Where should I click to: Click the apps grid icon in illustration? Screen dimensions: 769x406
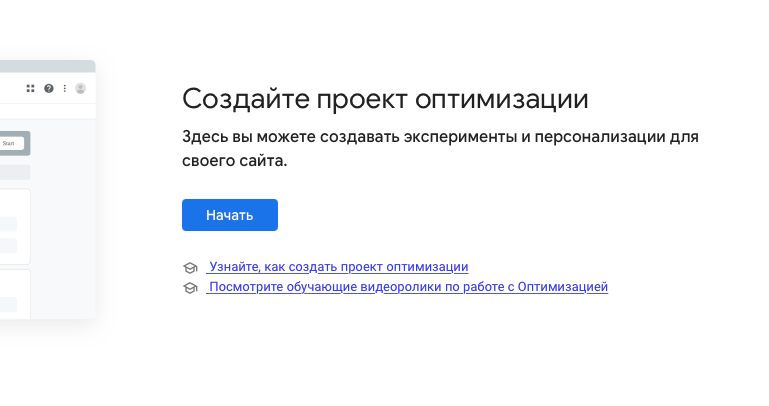pyautogui.click(x=30, y=88)
